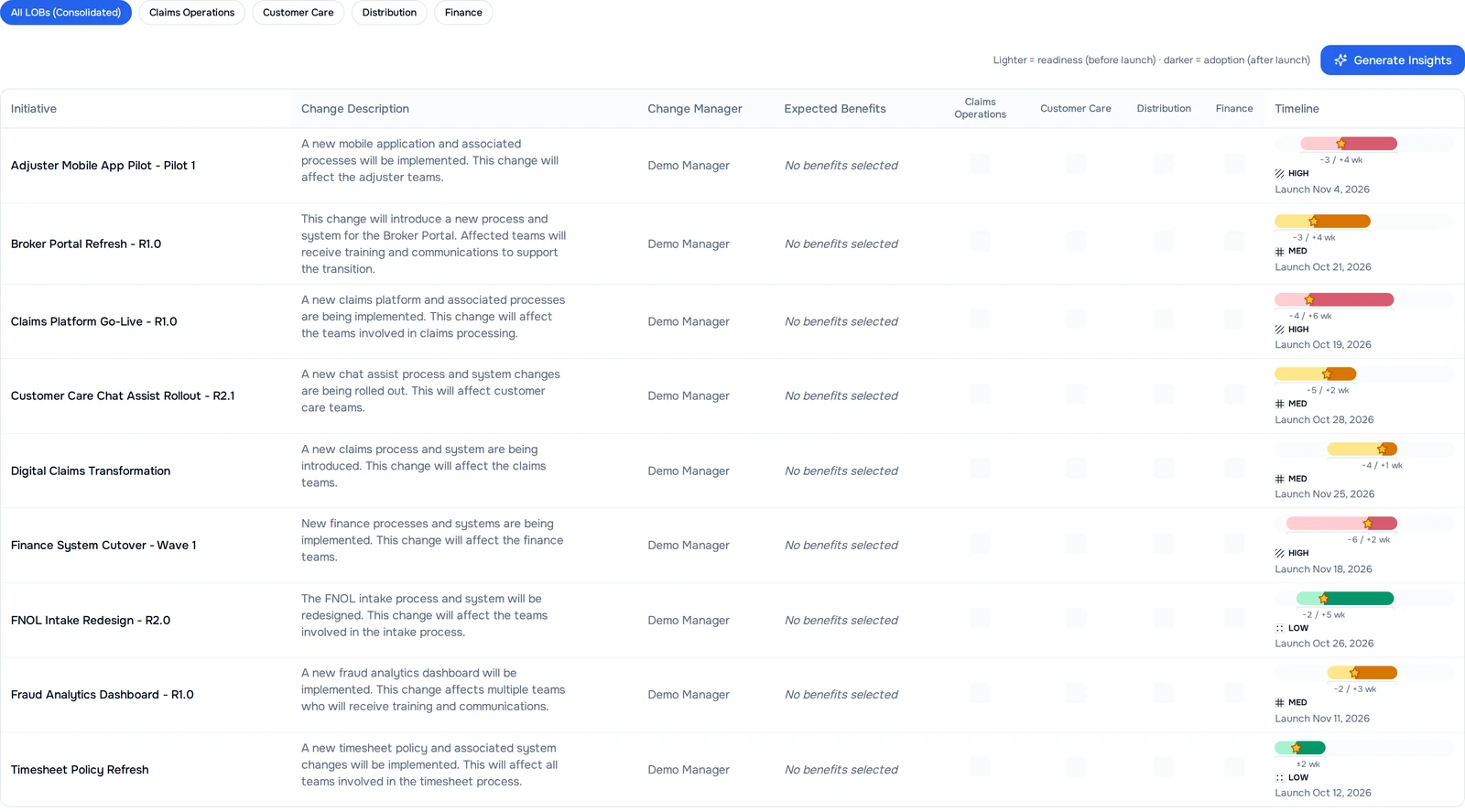Screen dimensions: 1465x812
Task: Select the All LOBs (Consolidated) tab
Action: (x=66, y=13)
